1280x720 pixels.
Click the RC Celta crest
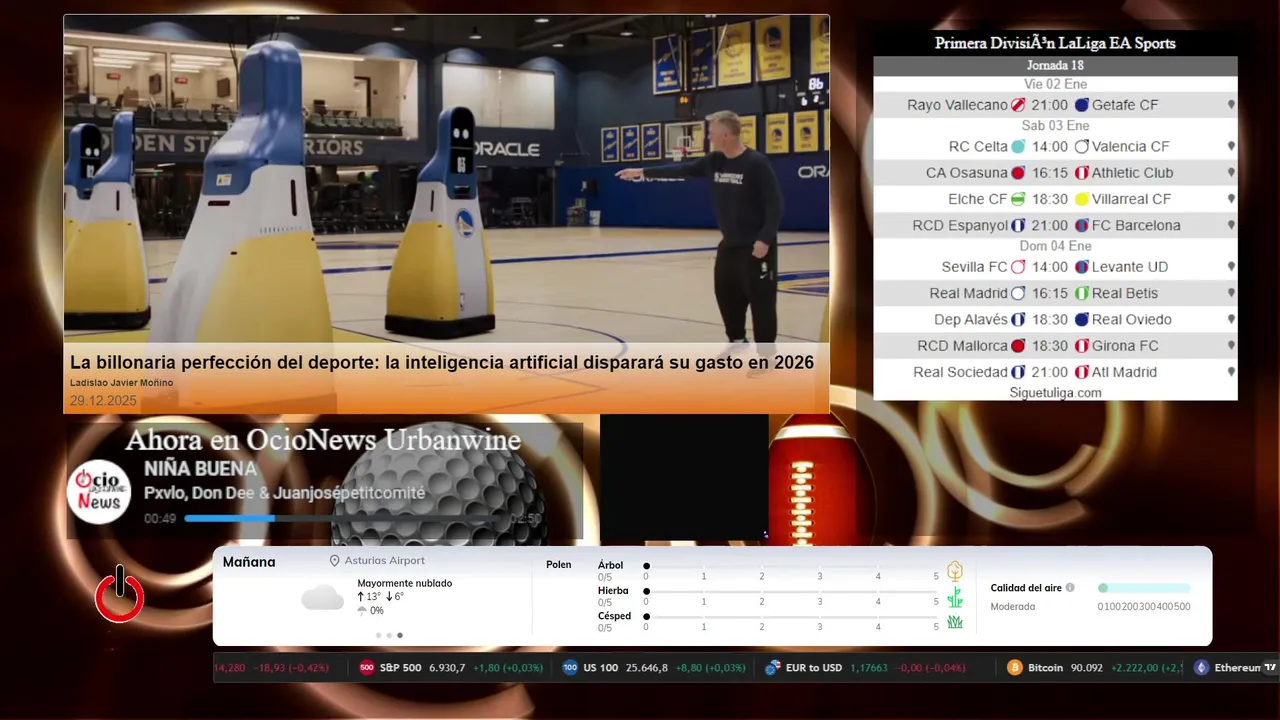pos(1018,146)
